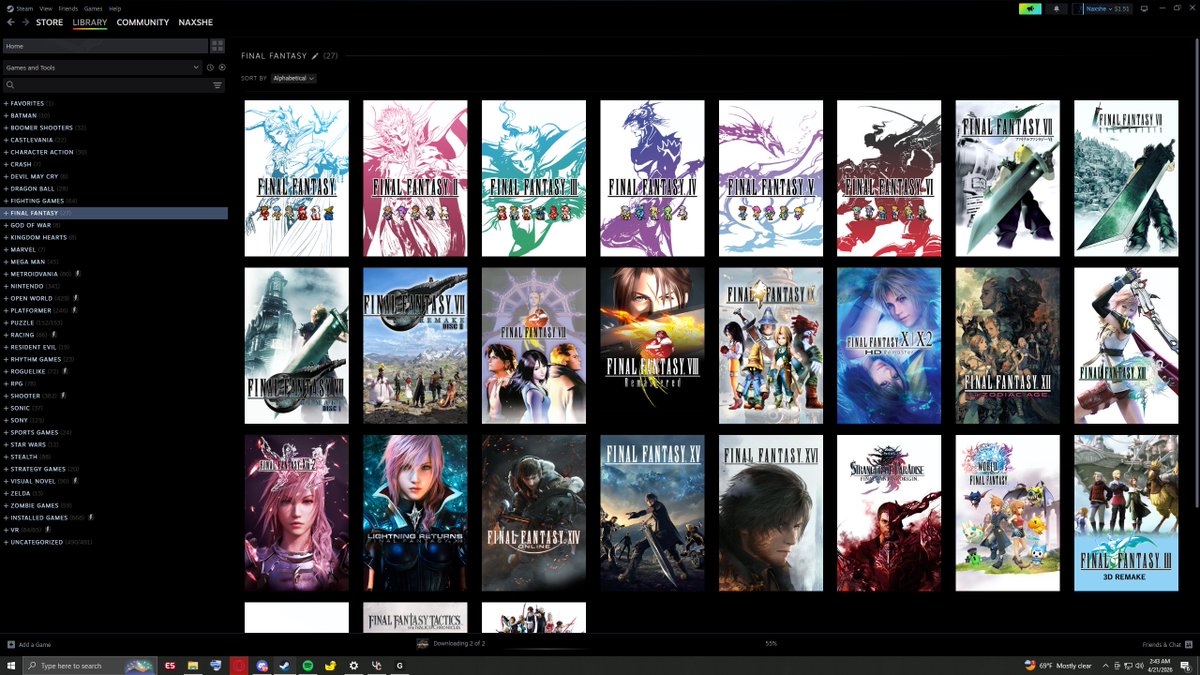Switch to the Community tab

(x=143, y=22)
